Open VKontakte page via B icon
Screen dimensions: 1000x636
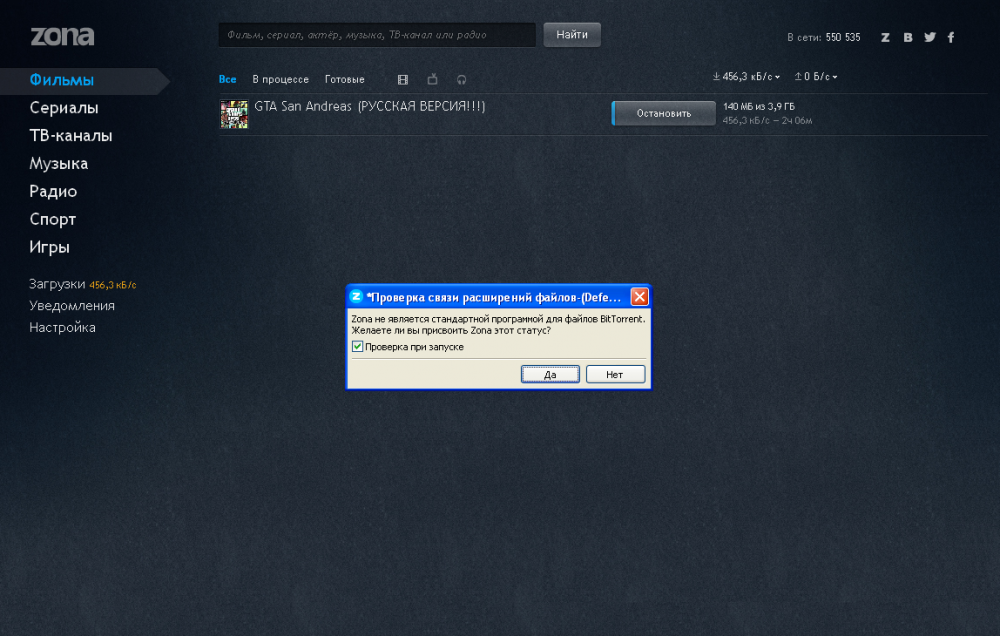[908, 38]
